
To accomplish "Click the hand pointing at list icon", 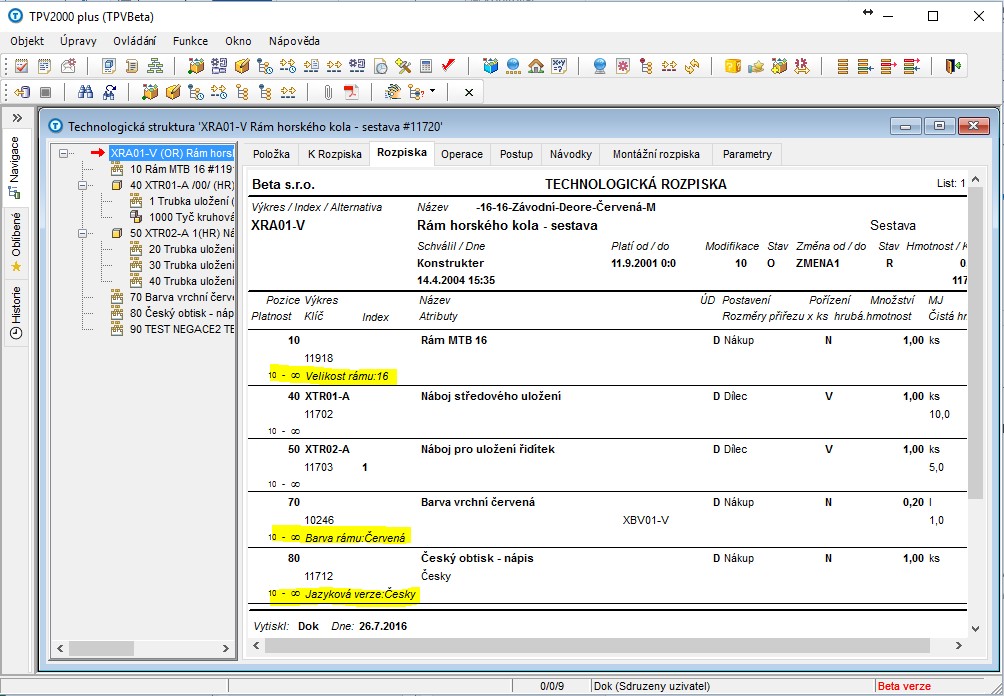I will click(393, 92).
